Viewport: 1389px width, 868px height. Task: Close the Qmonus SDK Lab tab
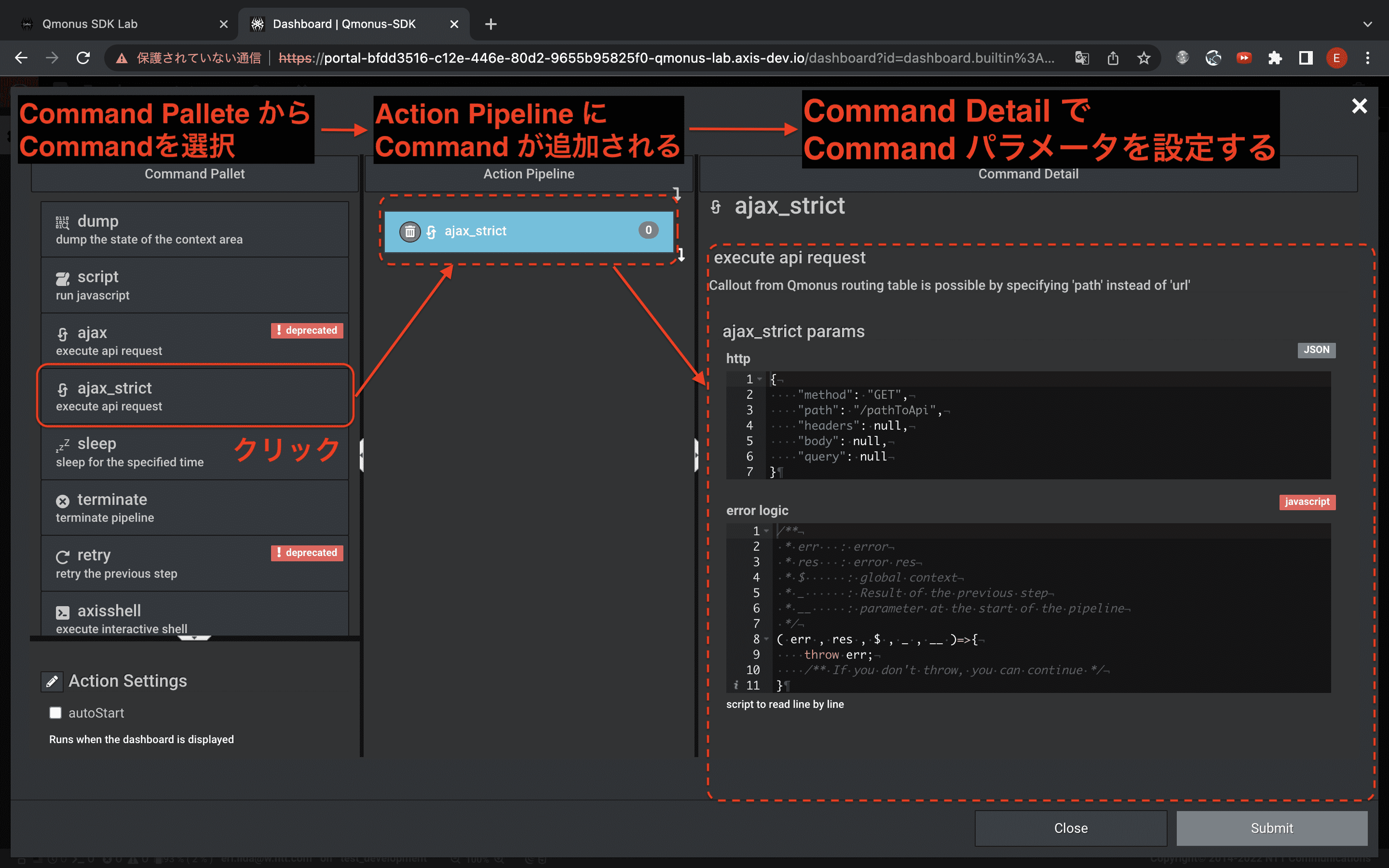click(x=224, y=24)
